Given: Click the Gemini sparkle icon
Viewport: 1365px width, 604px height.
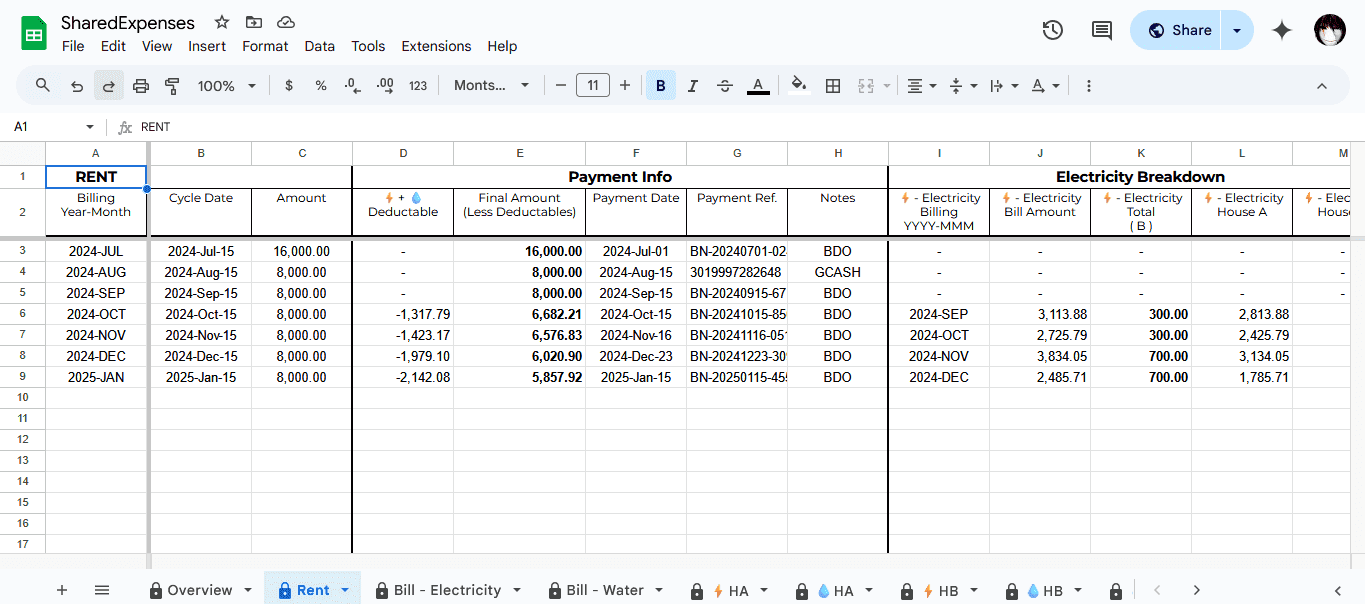Looking at the screenshot, I should [x=1282, y=30].
